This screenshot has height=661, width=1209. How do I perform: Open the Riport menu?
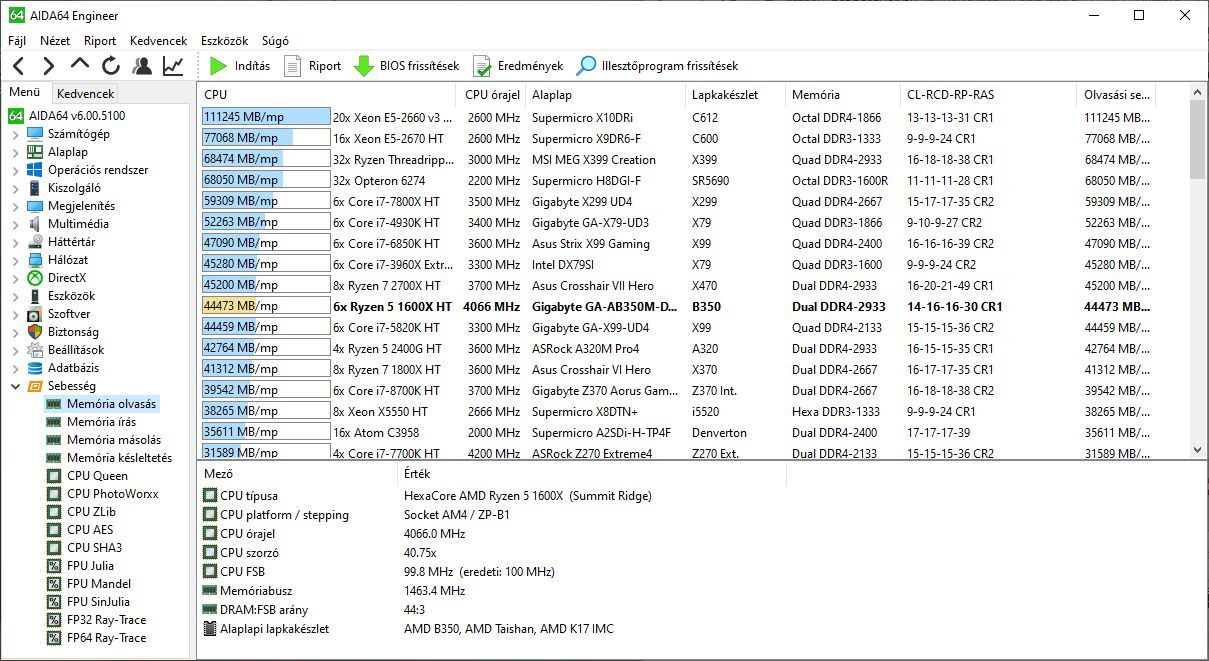pos(100,41)
